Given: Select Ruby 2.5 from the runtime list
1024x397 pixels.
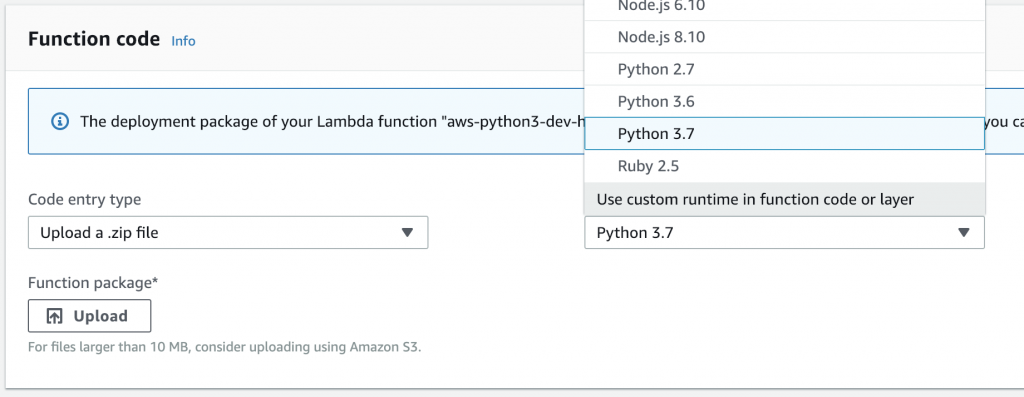Looking at the screenshot, I should point(784,167).
